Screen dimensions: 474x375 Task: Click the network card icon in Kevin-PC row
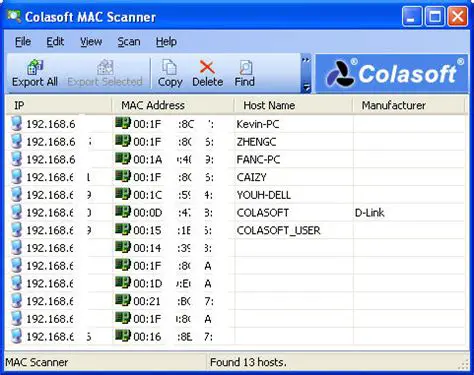point(123,123)
